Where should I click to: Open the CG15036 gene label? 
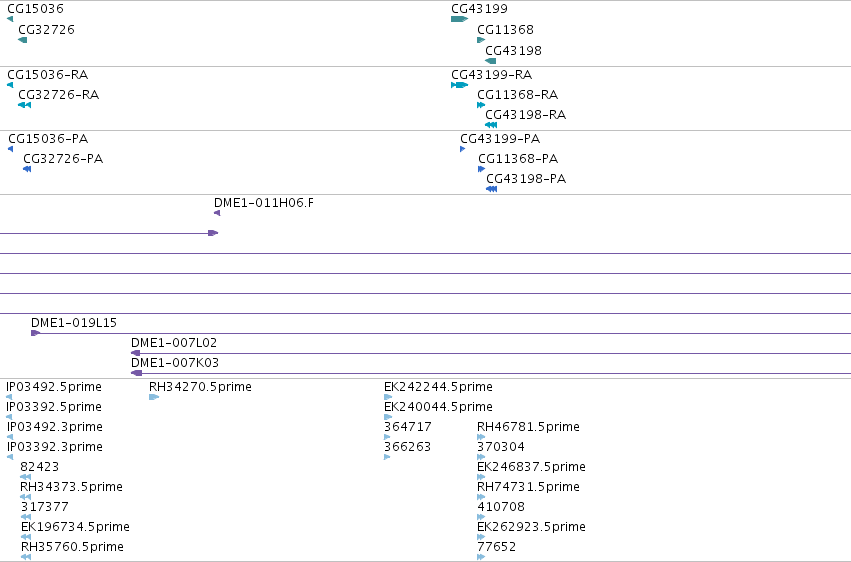coord(35,9)
